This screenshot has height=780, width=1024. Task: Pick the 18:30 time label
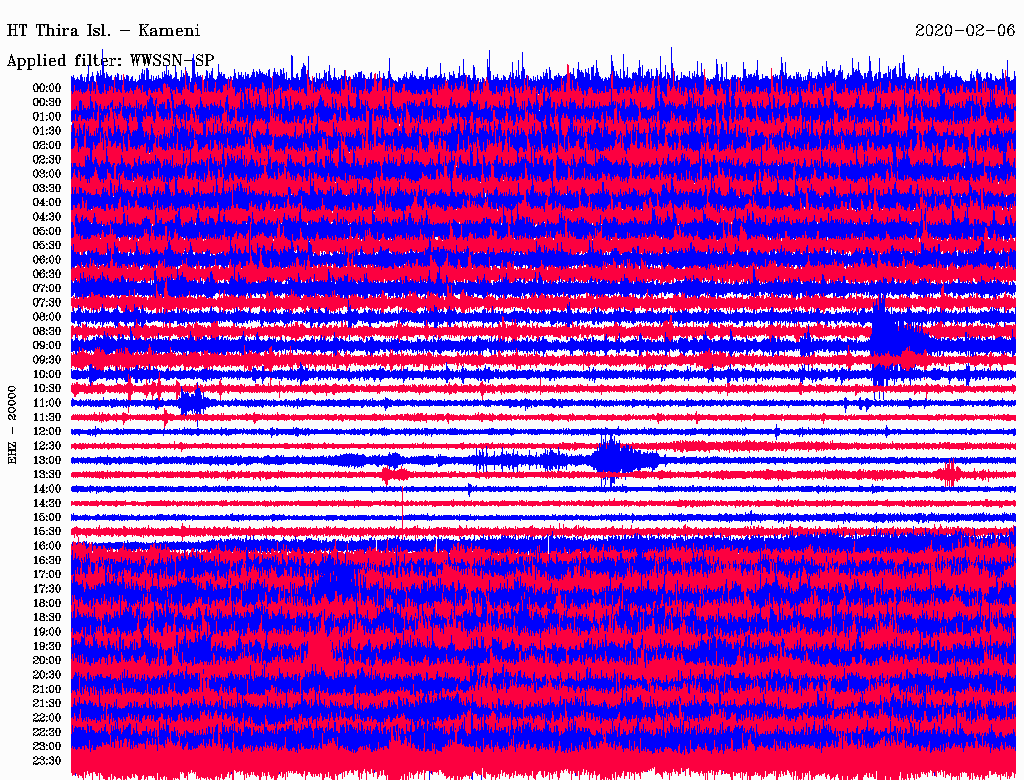47,617
